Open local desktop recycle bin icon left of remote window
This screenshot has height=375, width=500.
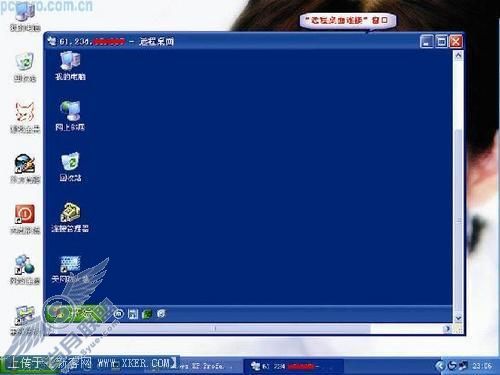coord(25,67)
